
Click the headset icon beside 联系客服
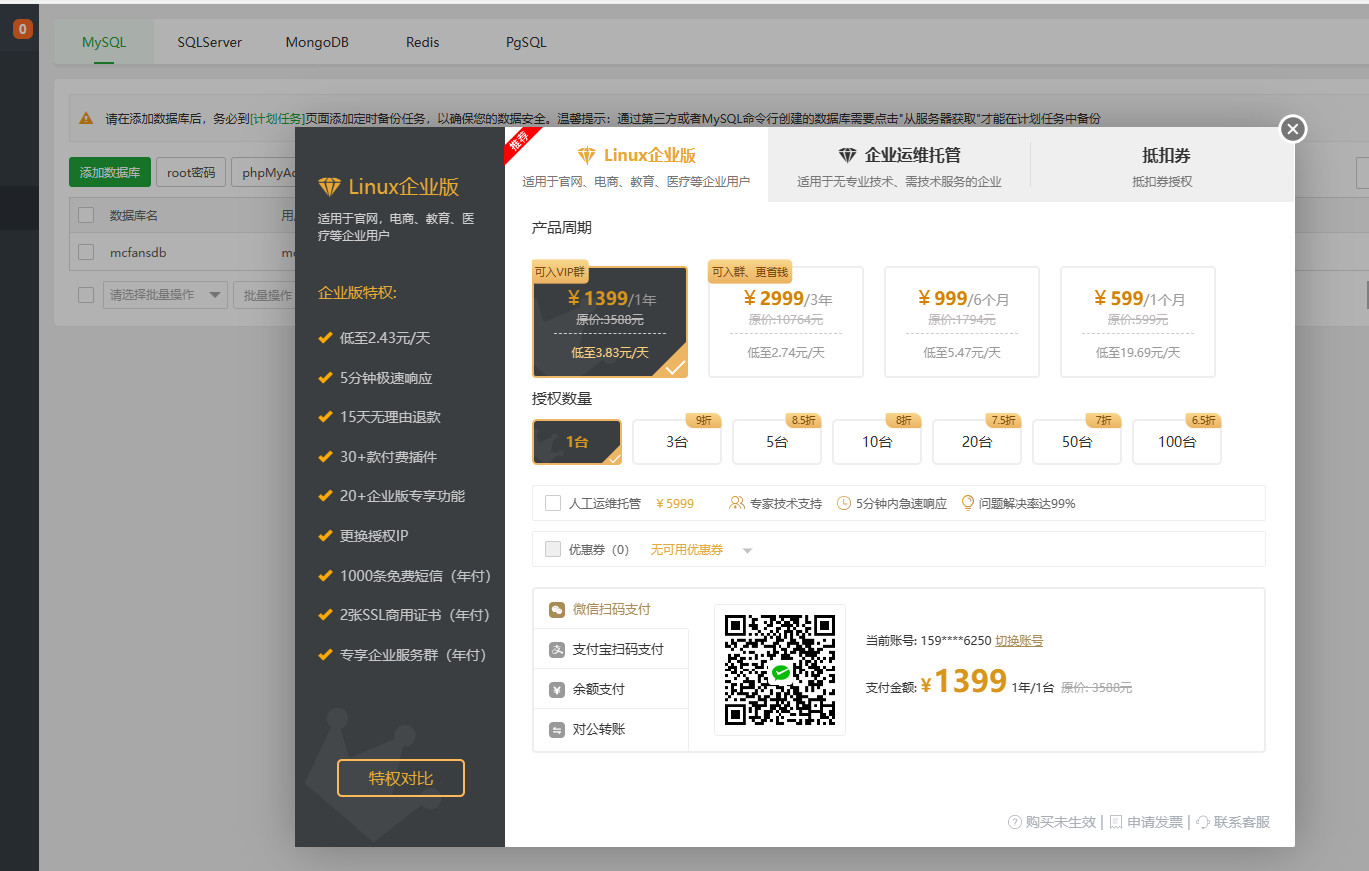pos(1203,822)
